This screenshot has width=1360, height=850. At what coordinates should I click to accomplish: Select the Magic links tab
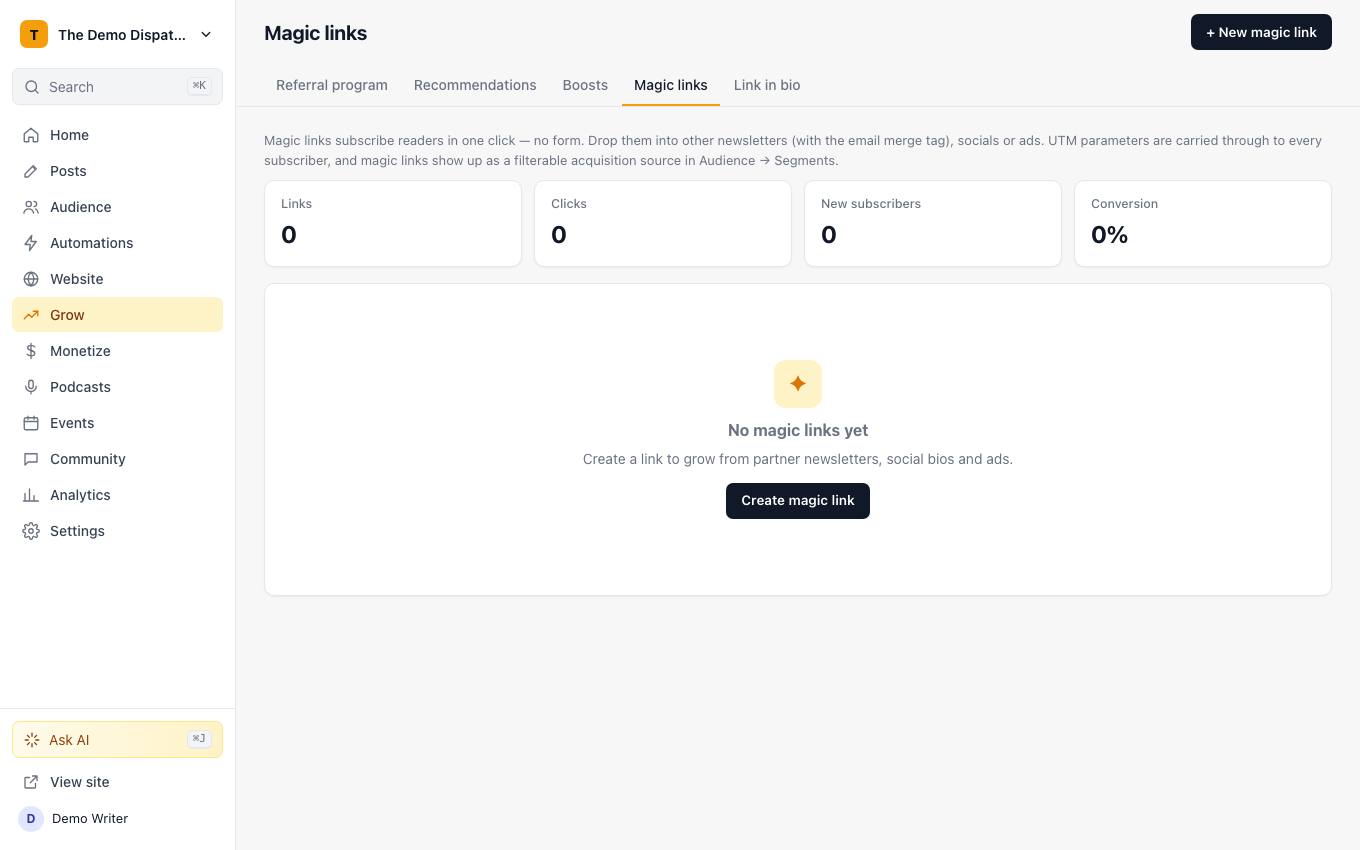coord(671,85)
